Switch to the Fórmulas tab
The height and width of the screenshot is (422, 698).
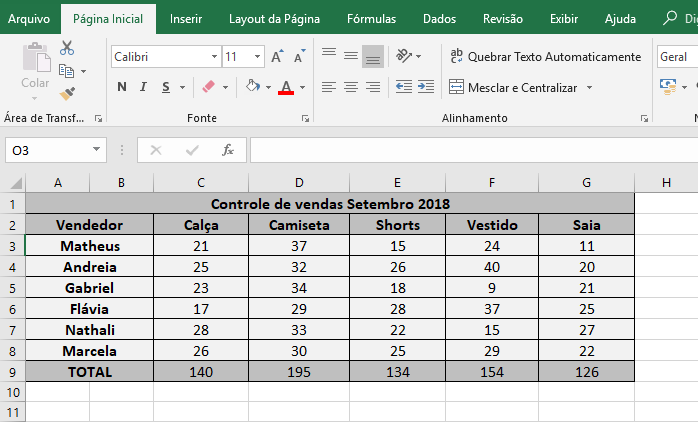[x=371, y=19]
